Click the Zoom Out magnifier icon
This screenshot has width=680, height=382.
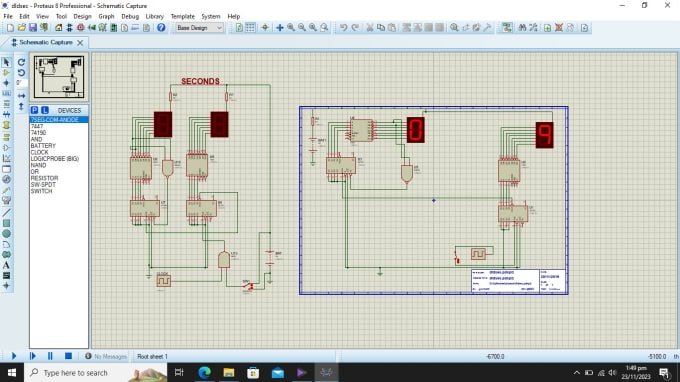click(302, 28)
